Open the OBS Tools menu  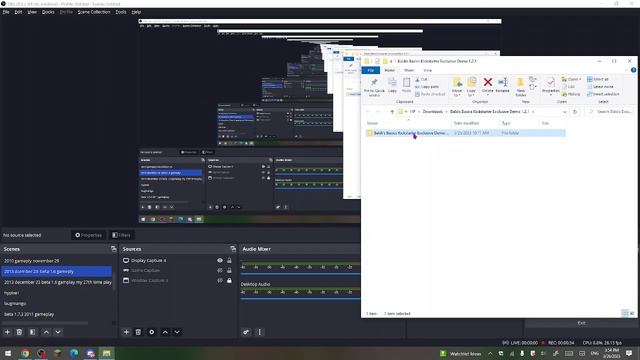pos(121,12)
